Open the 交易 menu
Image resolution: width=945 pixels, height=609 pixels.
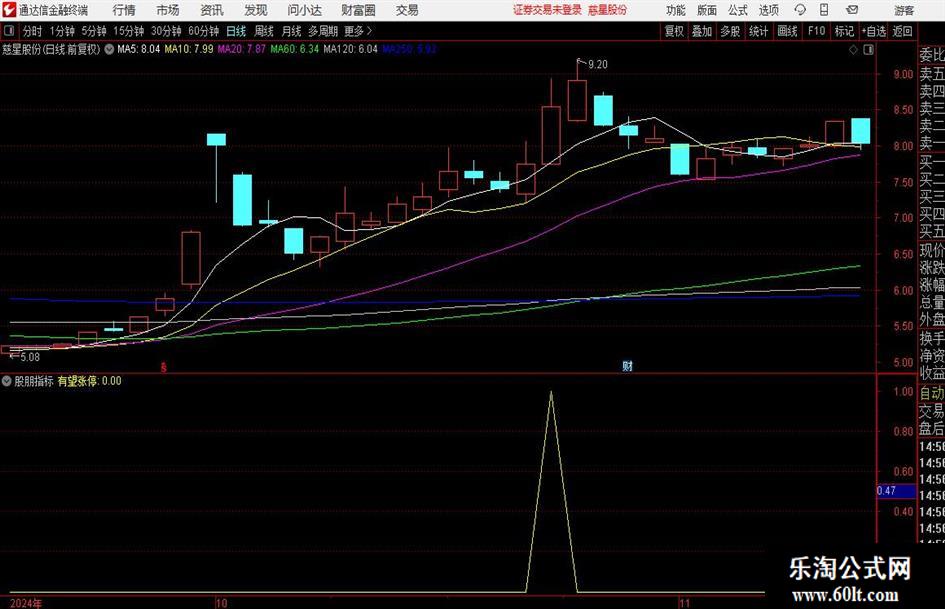(407, 10)
